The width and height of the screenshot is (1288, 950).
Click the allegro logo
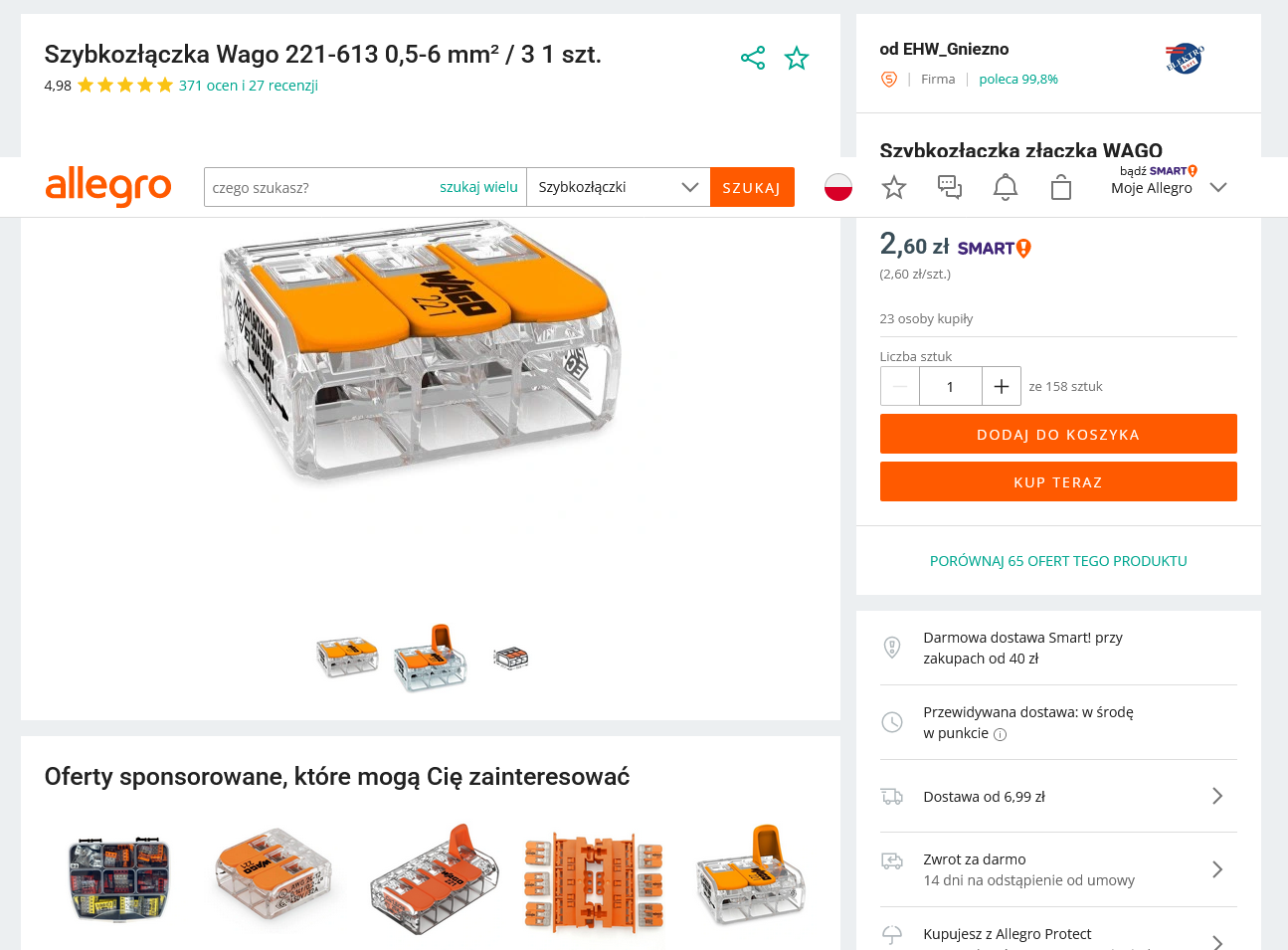click(108, 186)
